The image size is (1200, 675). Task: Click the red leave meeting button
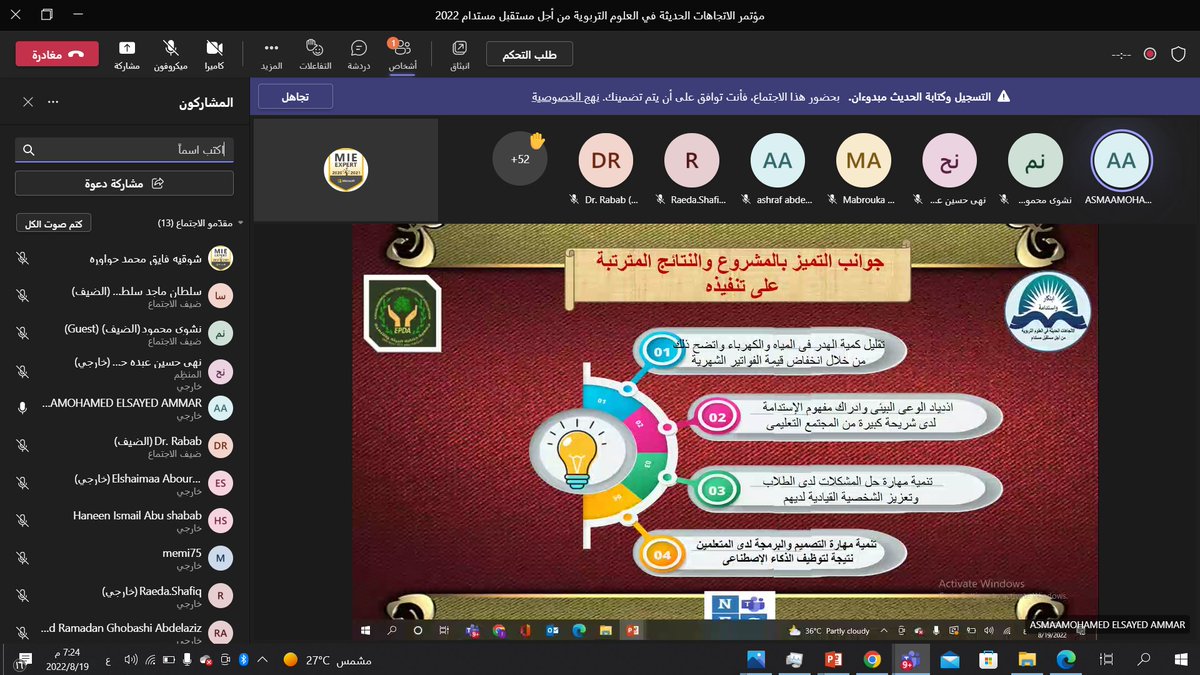pyautogui.click(x=57, y=54)
